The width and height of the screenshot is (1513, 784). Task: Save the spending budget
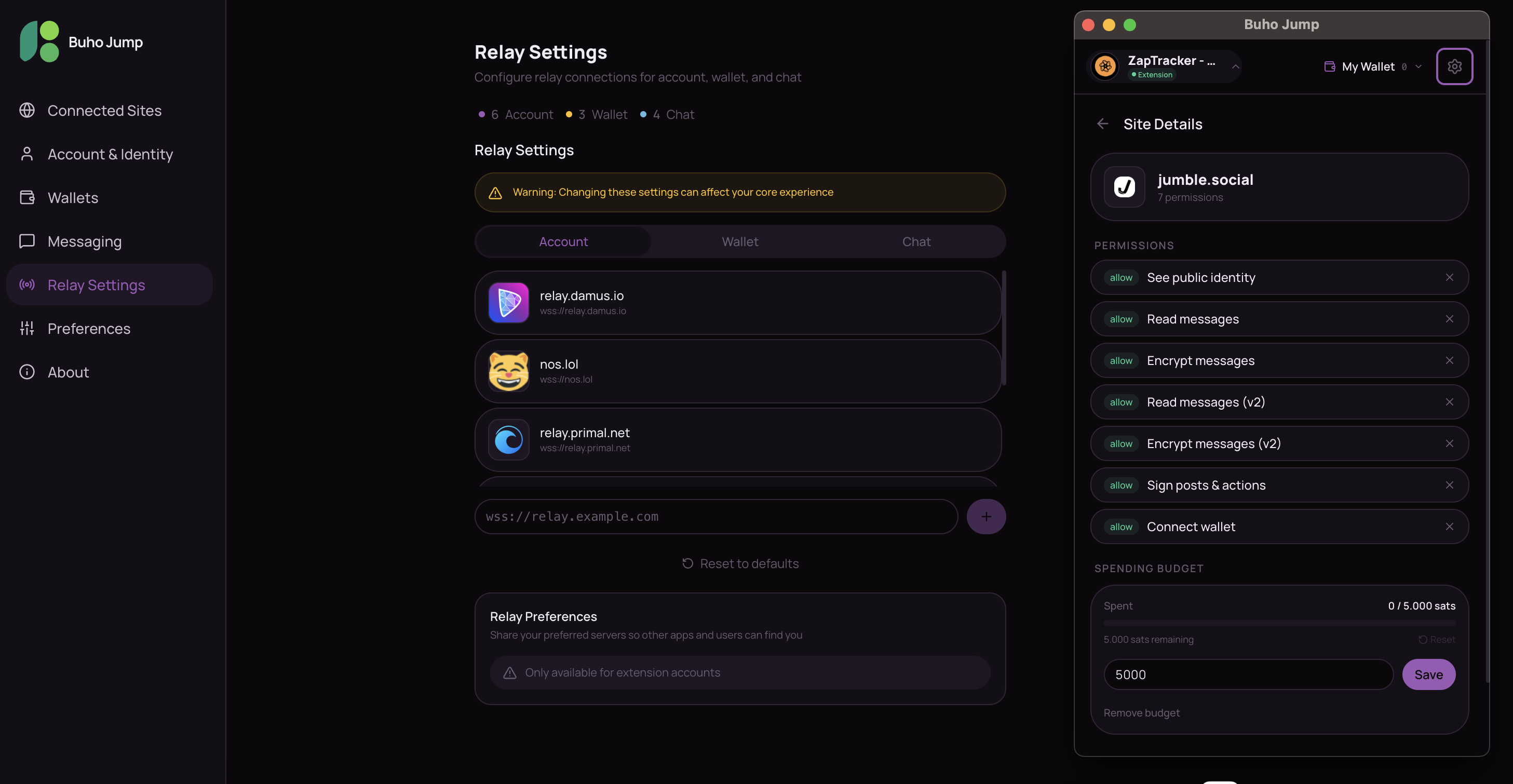1429,674
